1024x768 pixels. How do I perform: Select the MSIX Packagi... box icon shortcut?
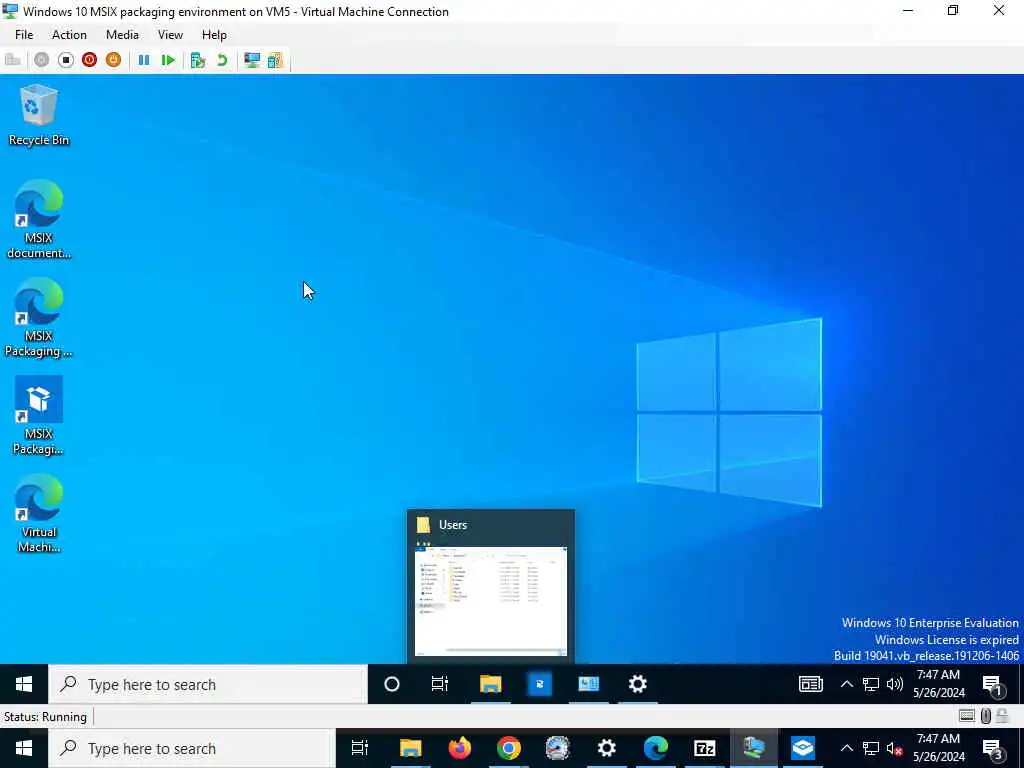coord(39,415)
